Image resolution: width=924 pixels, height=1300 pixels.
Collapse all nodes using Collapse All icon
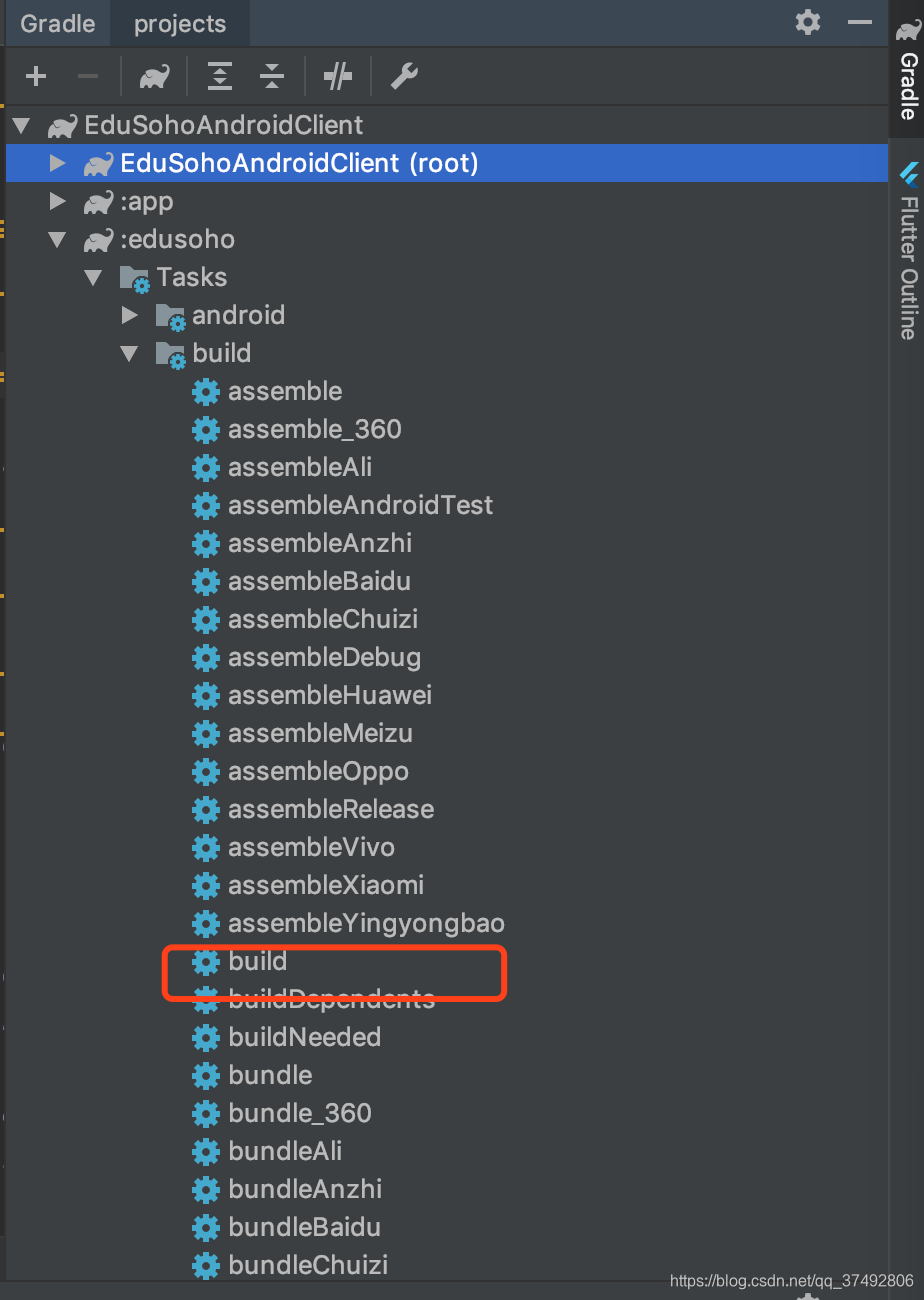click(271, 75)
